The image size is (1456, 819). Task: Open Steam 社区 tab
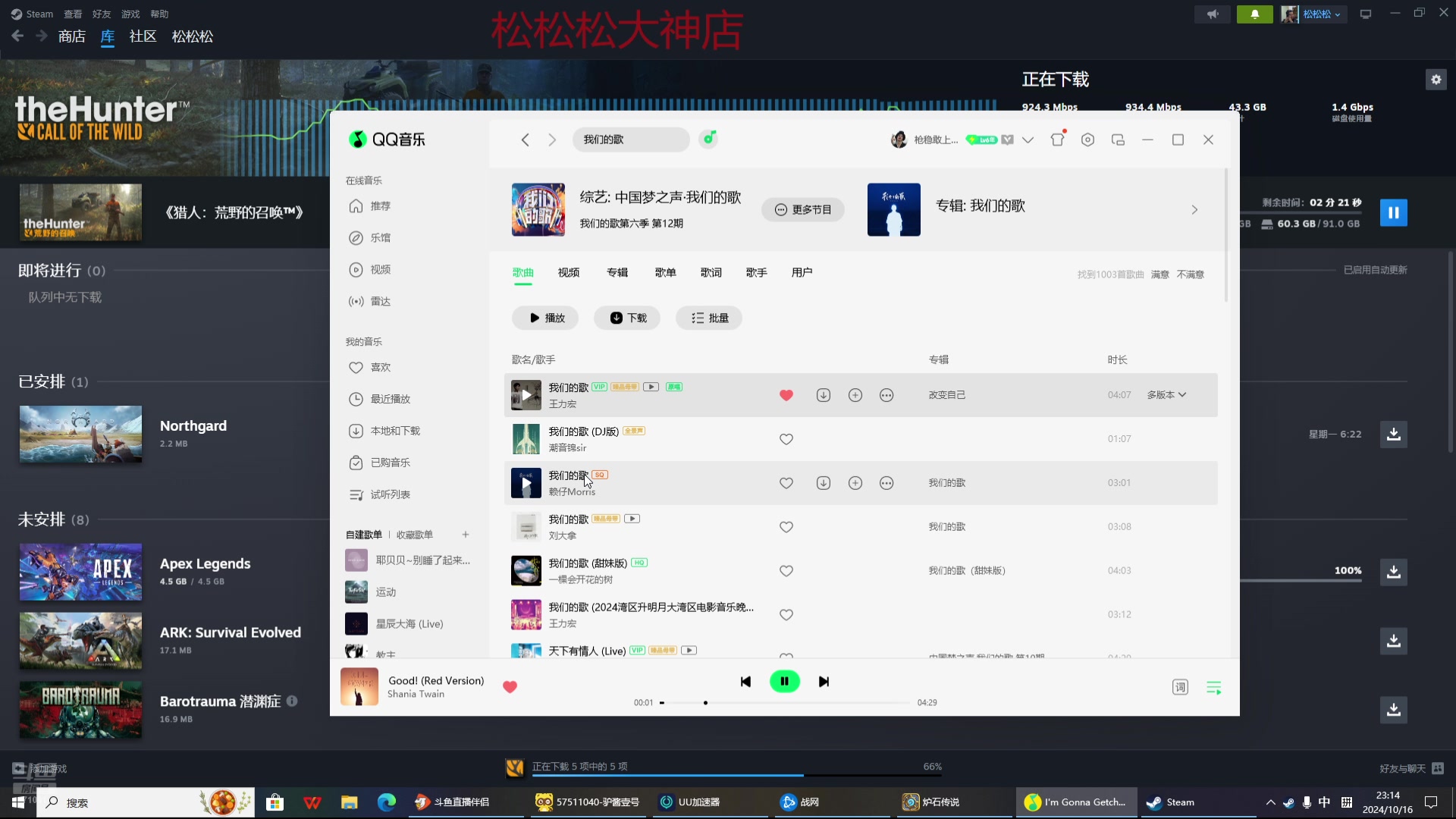point(143,36)
